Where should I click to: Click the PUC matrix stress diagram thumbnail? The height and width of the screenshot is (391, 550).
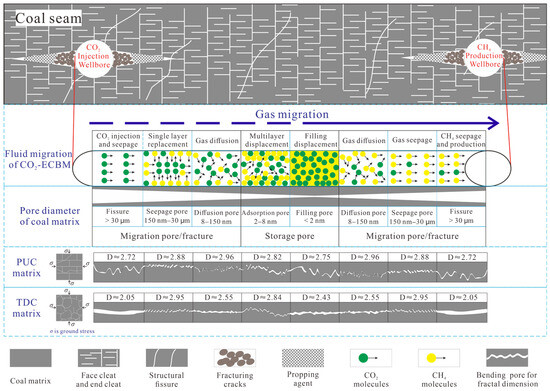pyautogui.click(x=69, y=267)
